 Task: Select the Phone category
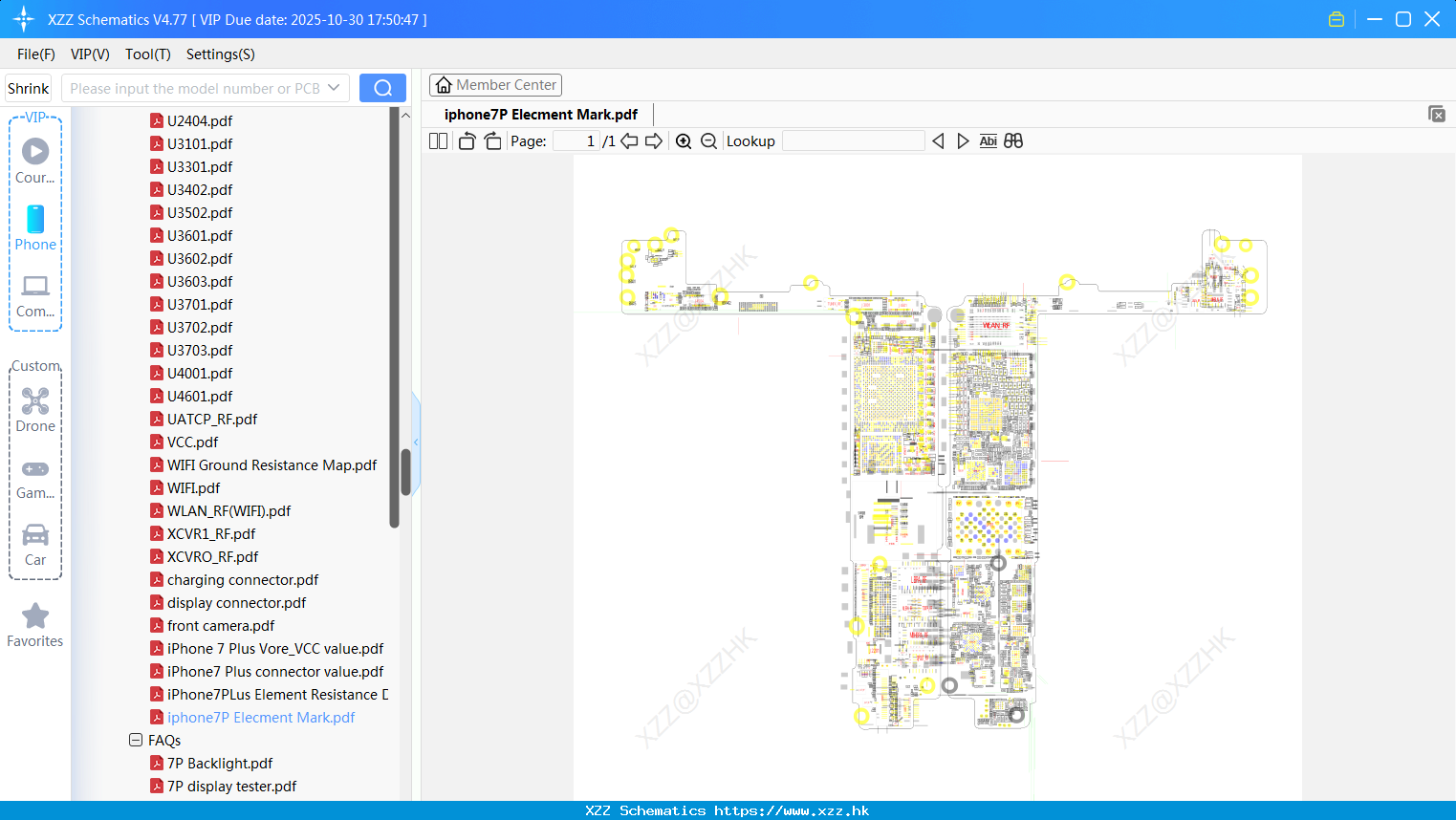click(x=35, y=228)
